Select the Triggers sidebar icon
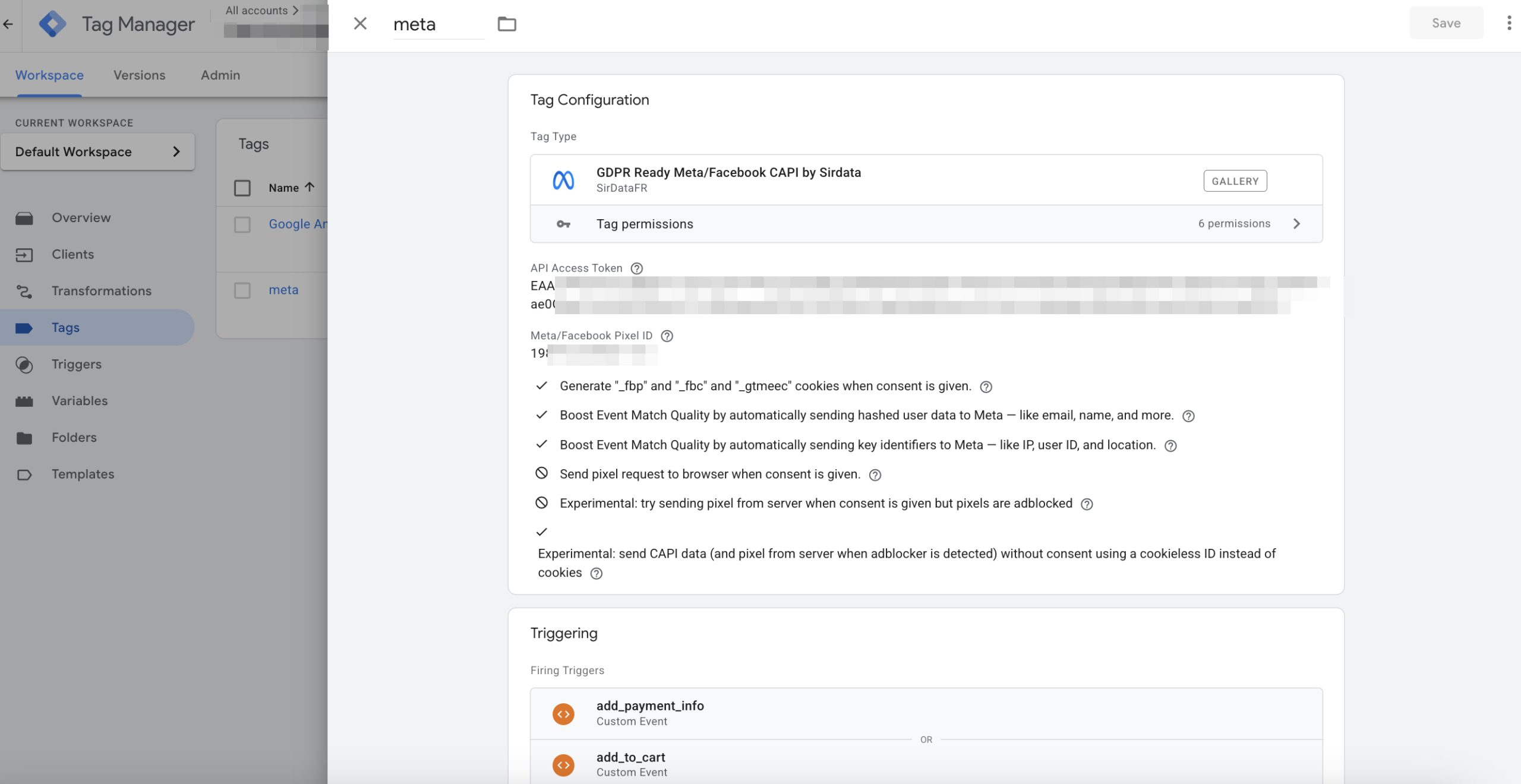 tap(24, 364)
